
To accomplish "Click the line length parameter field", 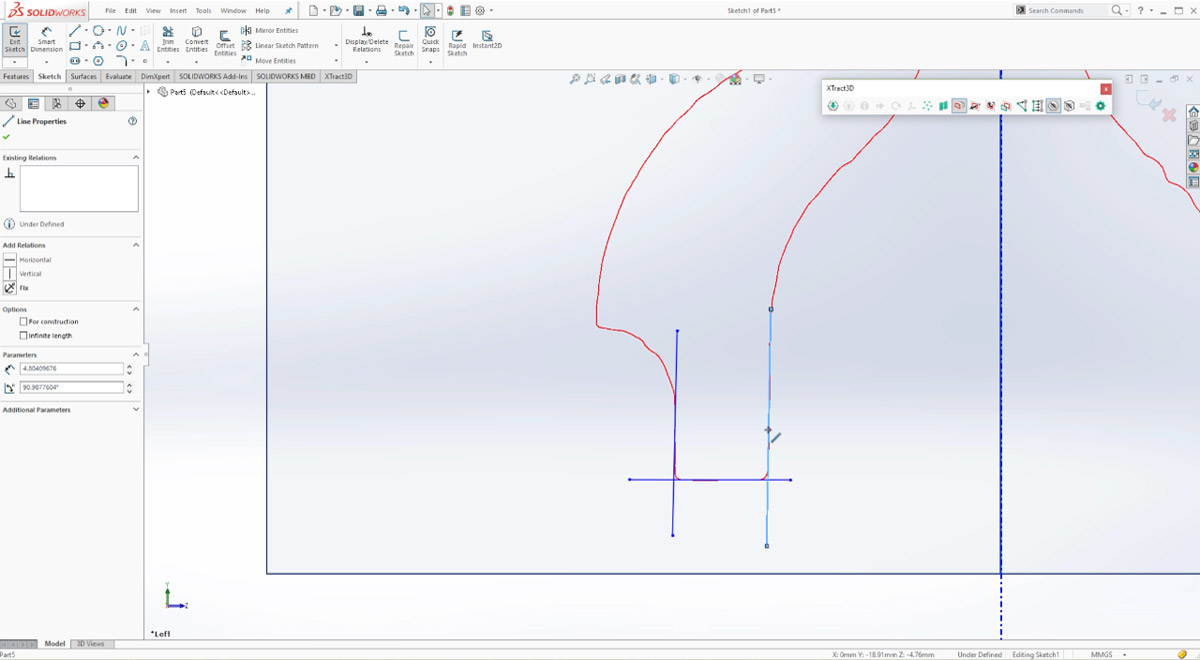I will [71, 369].
